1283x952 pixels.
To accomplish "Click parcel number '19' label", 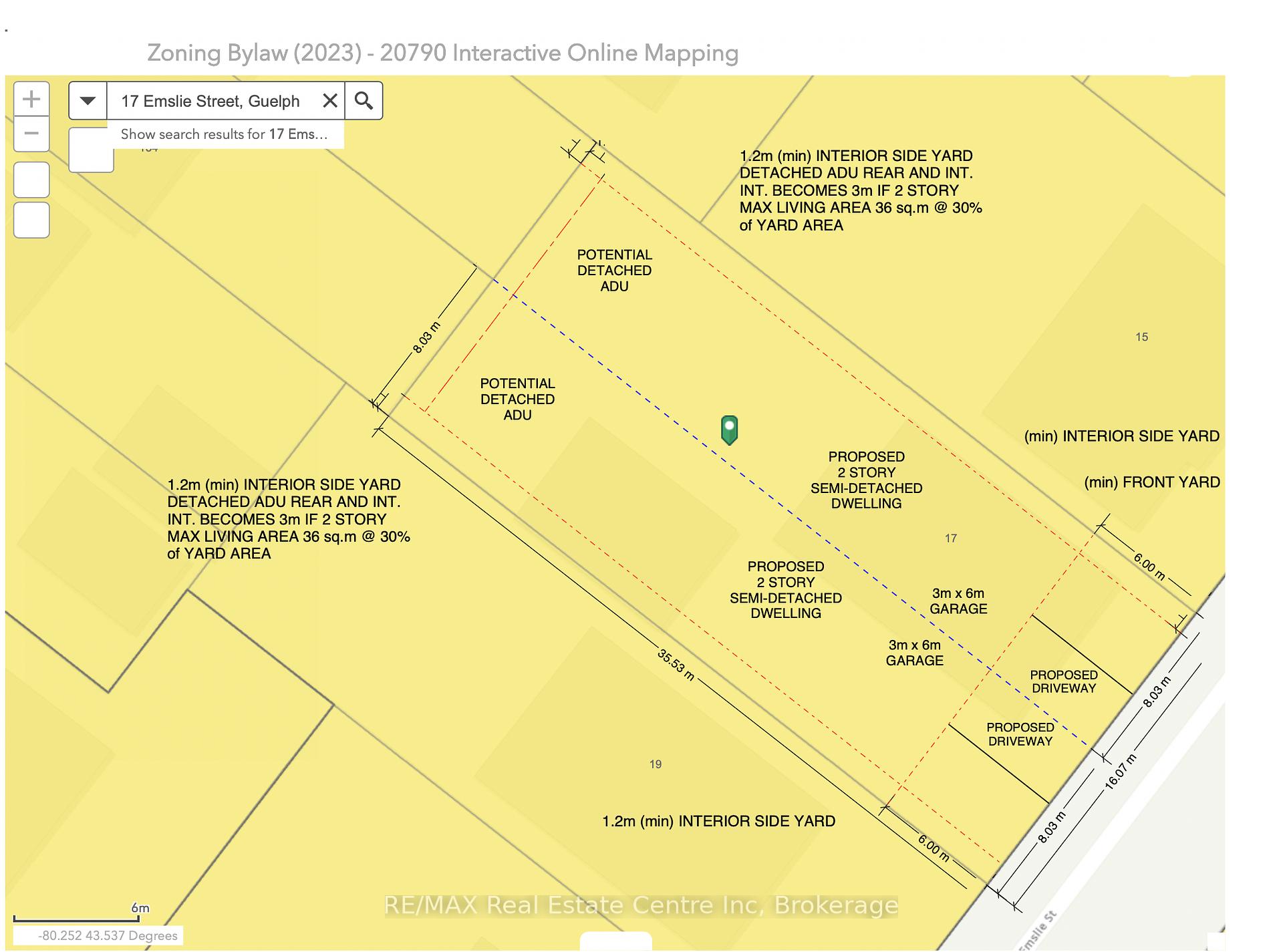I will (x=656, y=764).
